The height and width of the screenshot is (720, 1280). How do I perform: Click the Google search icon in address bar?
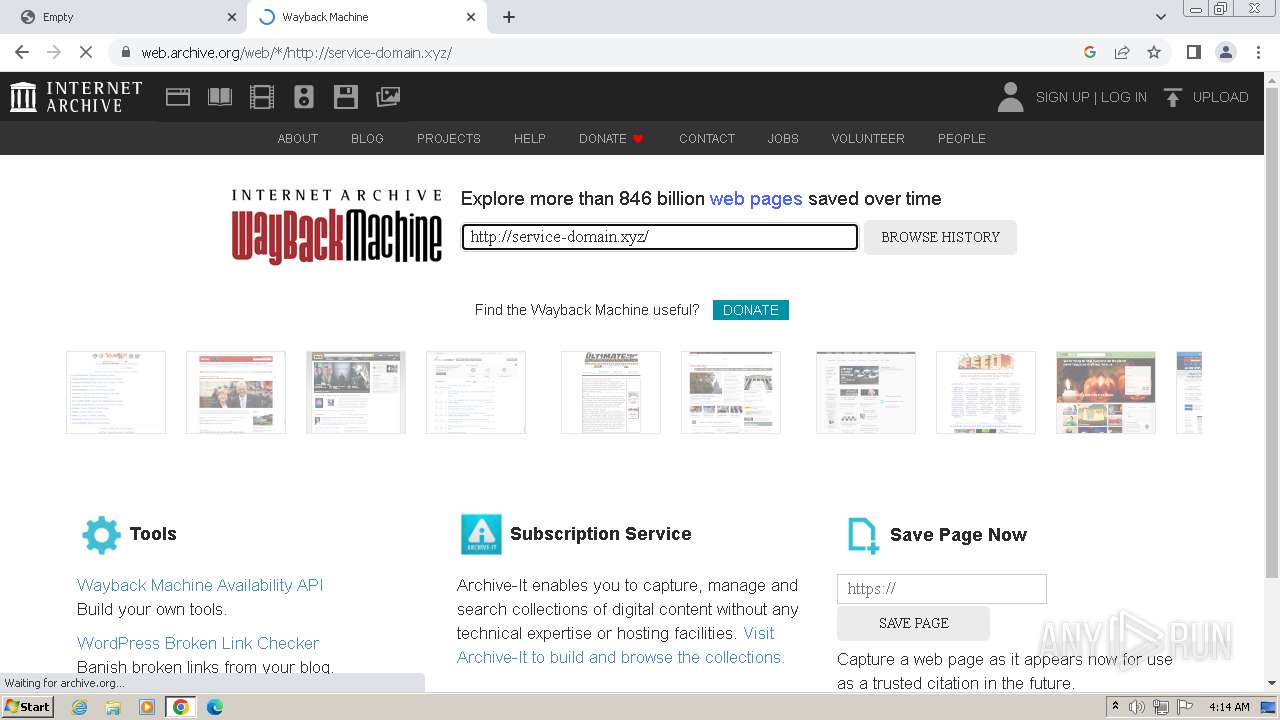coord(1090,52)
